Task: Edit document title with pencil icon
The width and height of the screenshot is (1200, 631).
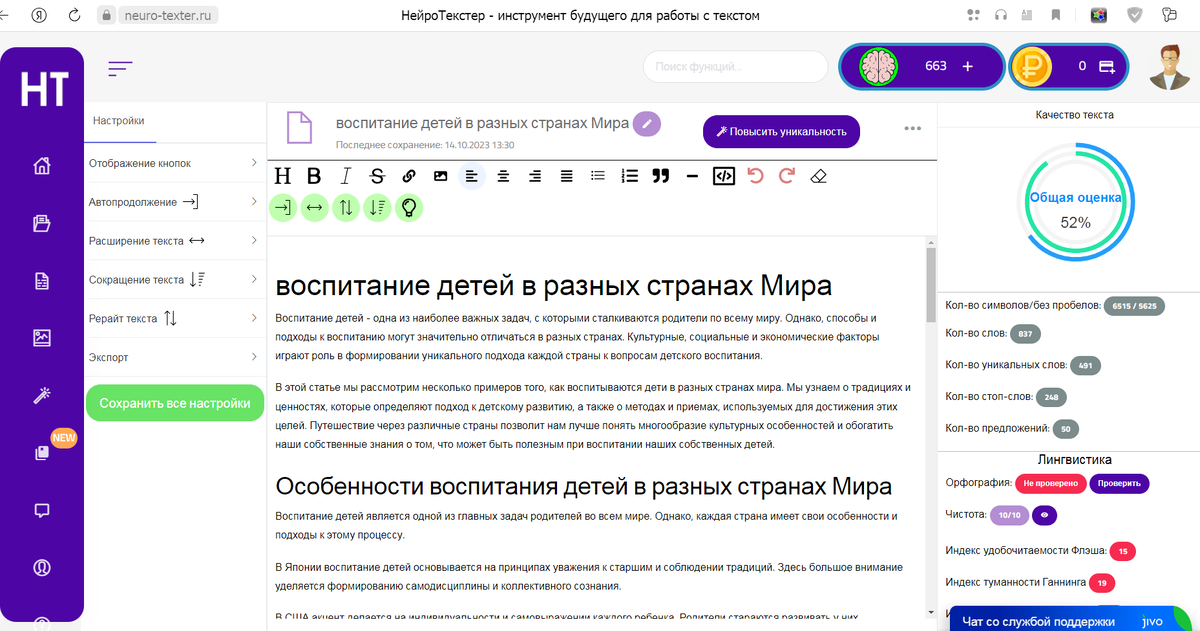Action: (647, 124)
